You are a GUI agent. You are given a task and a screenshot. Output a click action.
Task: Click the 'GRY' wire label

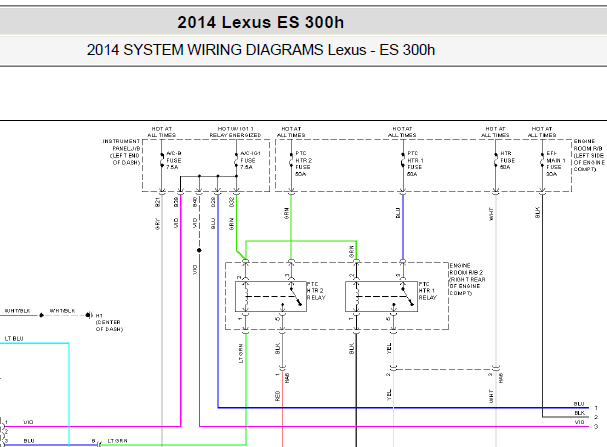pyautogui.click(x=158, y=224)
